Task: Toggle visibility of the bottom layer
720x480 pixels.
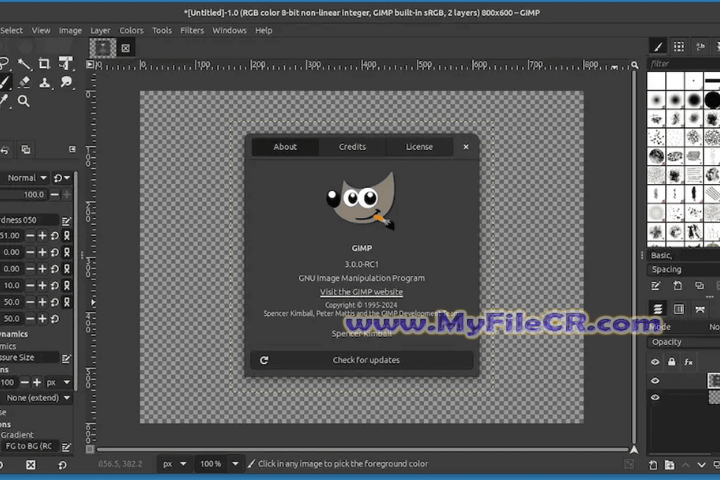Action: coord(655,397)
